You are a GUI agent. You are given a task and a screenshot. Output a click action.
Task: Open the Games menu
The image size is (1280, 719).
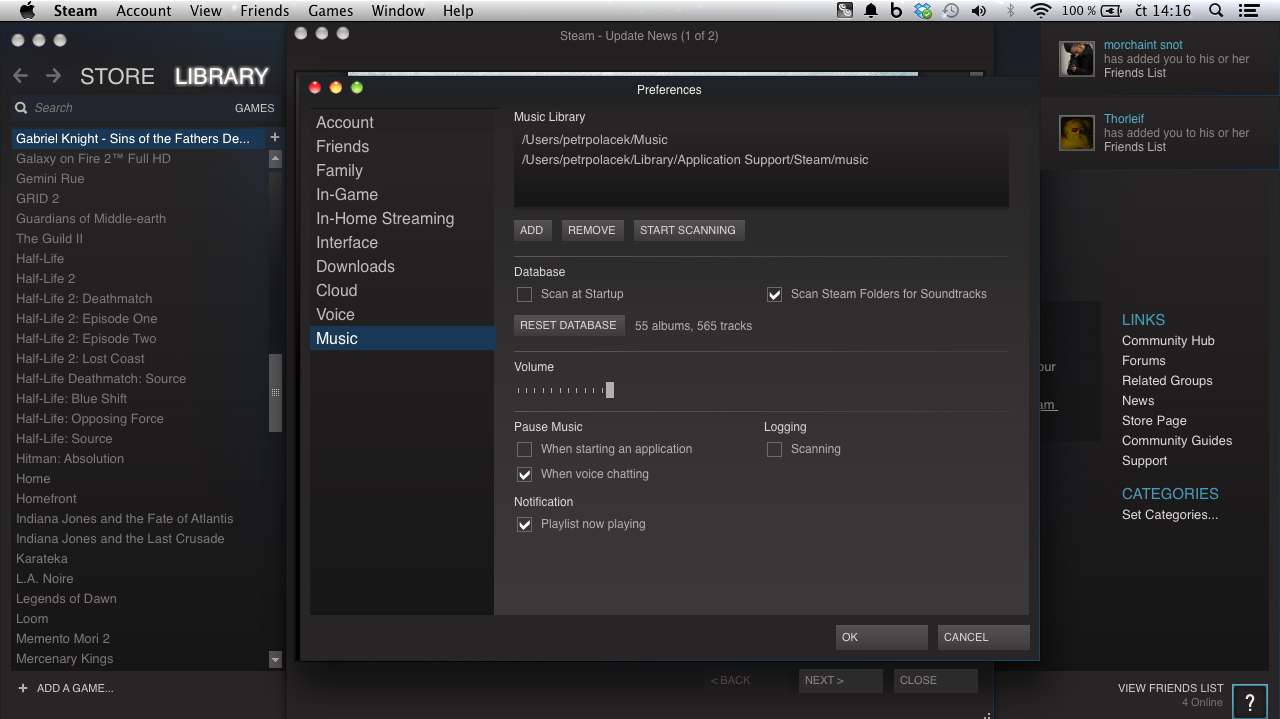click(330, 11)
